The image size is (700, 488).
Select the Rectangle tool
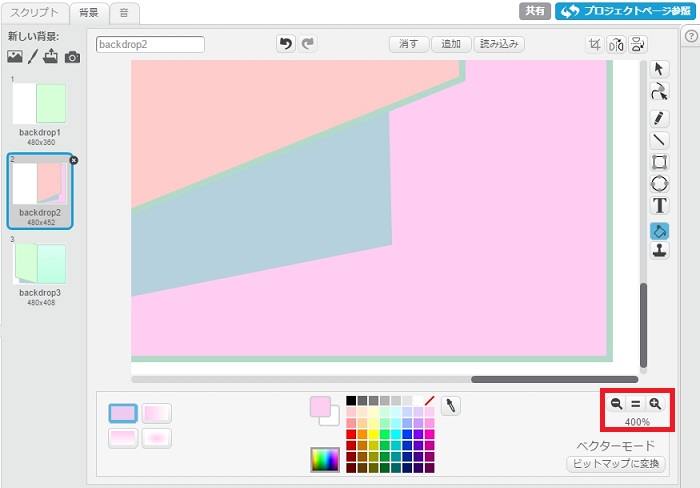pos(659,162)
